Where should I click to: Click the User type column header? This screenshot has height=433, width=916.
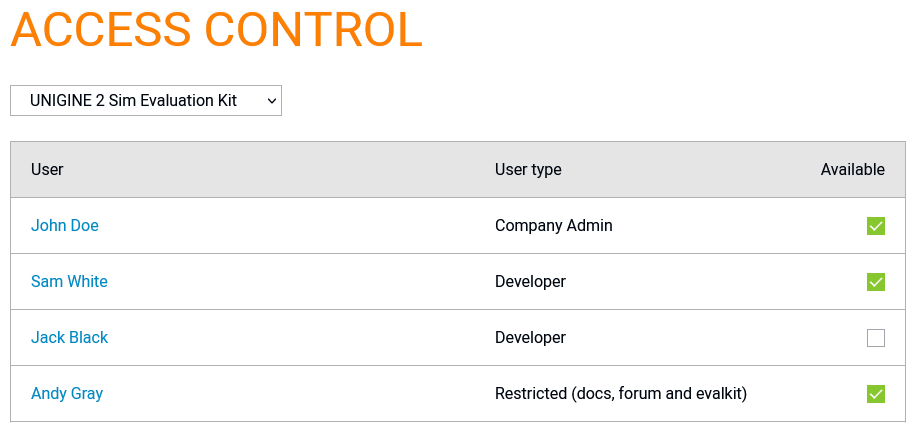[528, 169]
